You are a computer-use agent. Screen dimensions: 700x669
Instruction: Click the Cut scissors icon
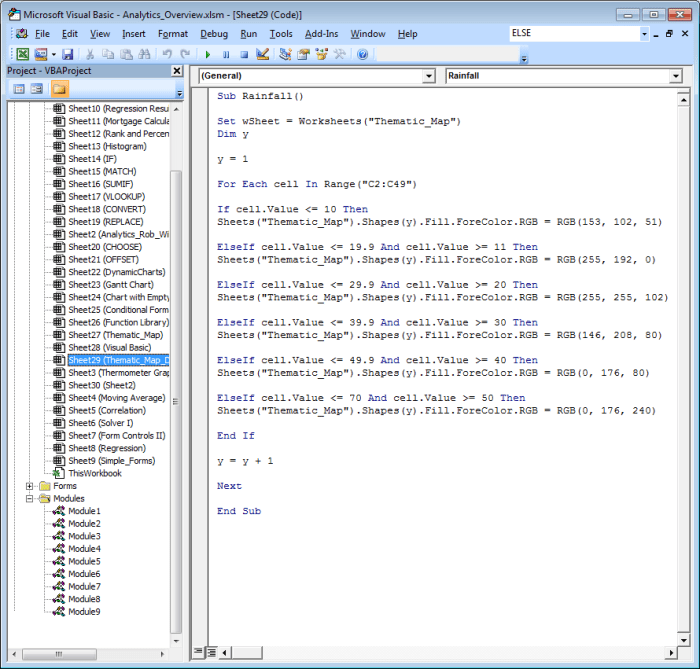coord(90,54)
